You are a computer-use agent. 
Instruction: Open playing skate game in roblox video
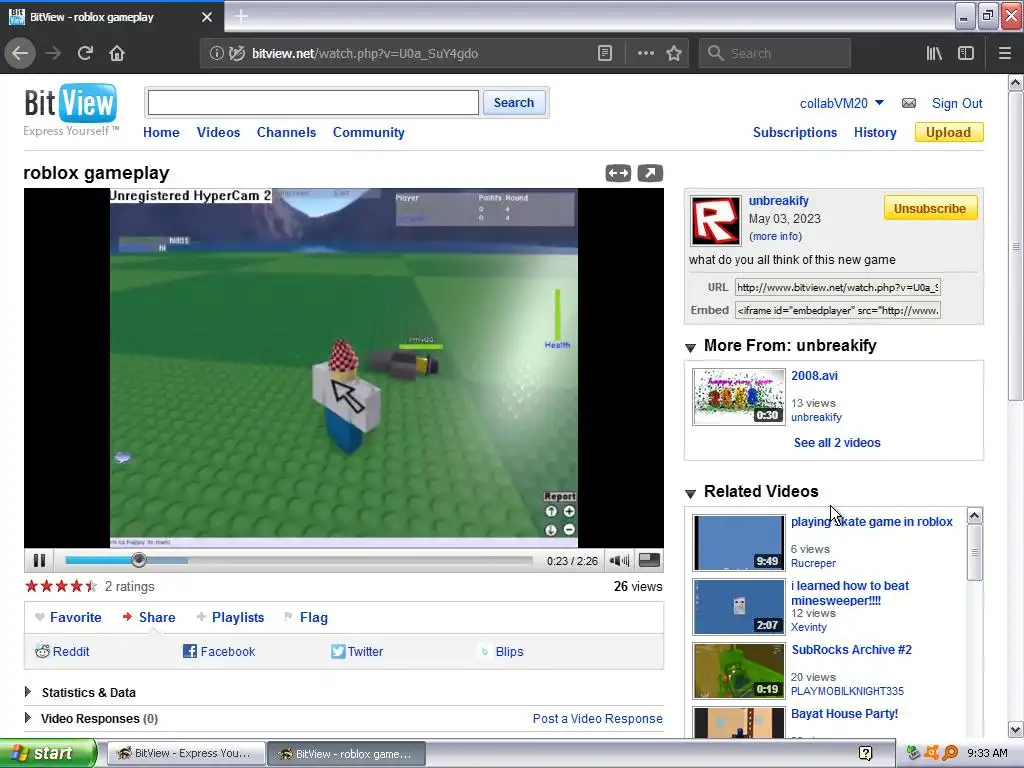871,522
